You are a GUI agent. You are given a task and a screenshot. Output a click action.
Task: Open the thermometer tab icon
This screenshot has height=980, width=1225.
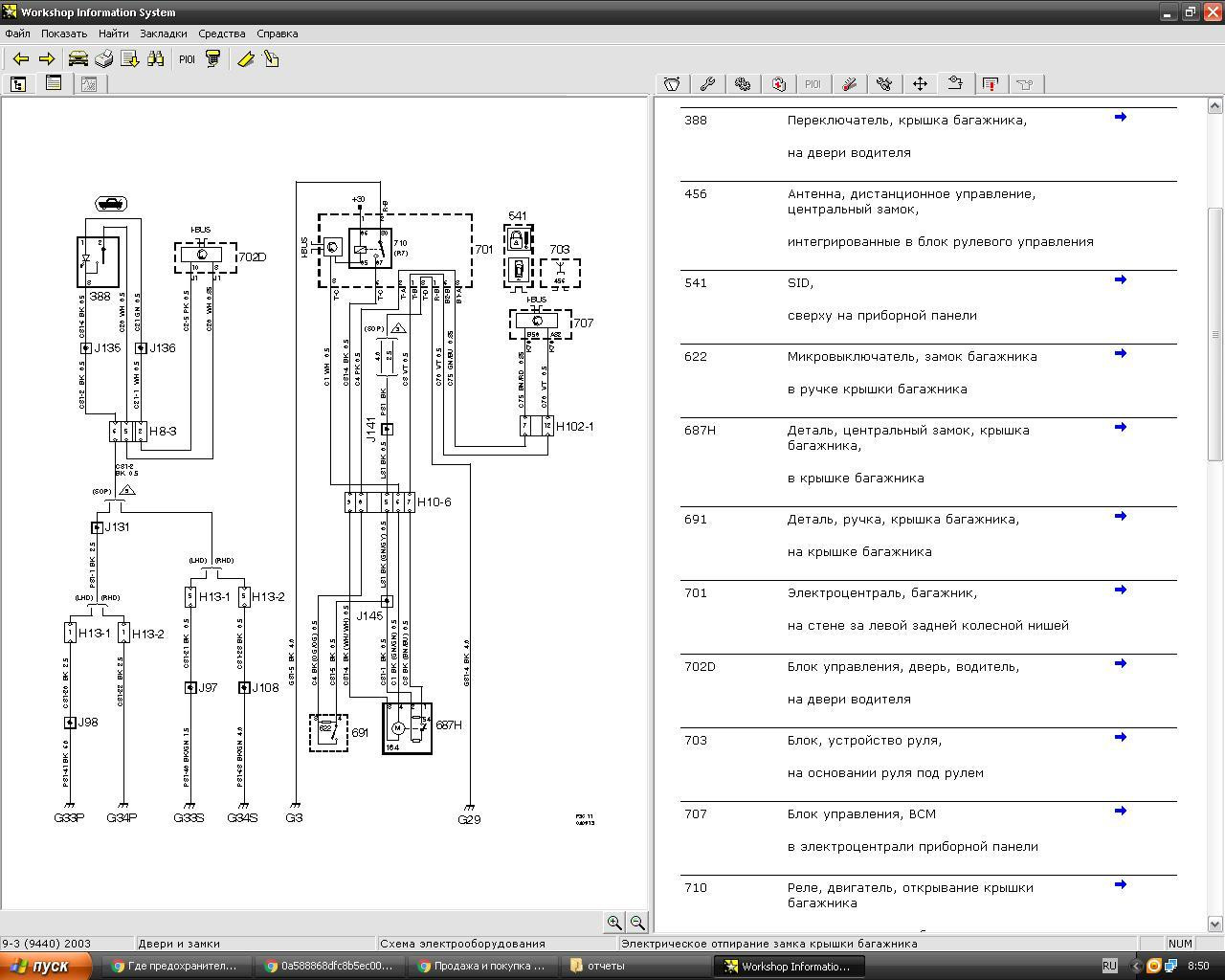(x=849, y=84)
